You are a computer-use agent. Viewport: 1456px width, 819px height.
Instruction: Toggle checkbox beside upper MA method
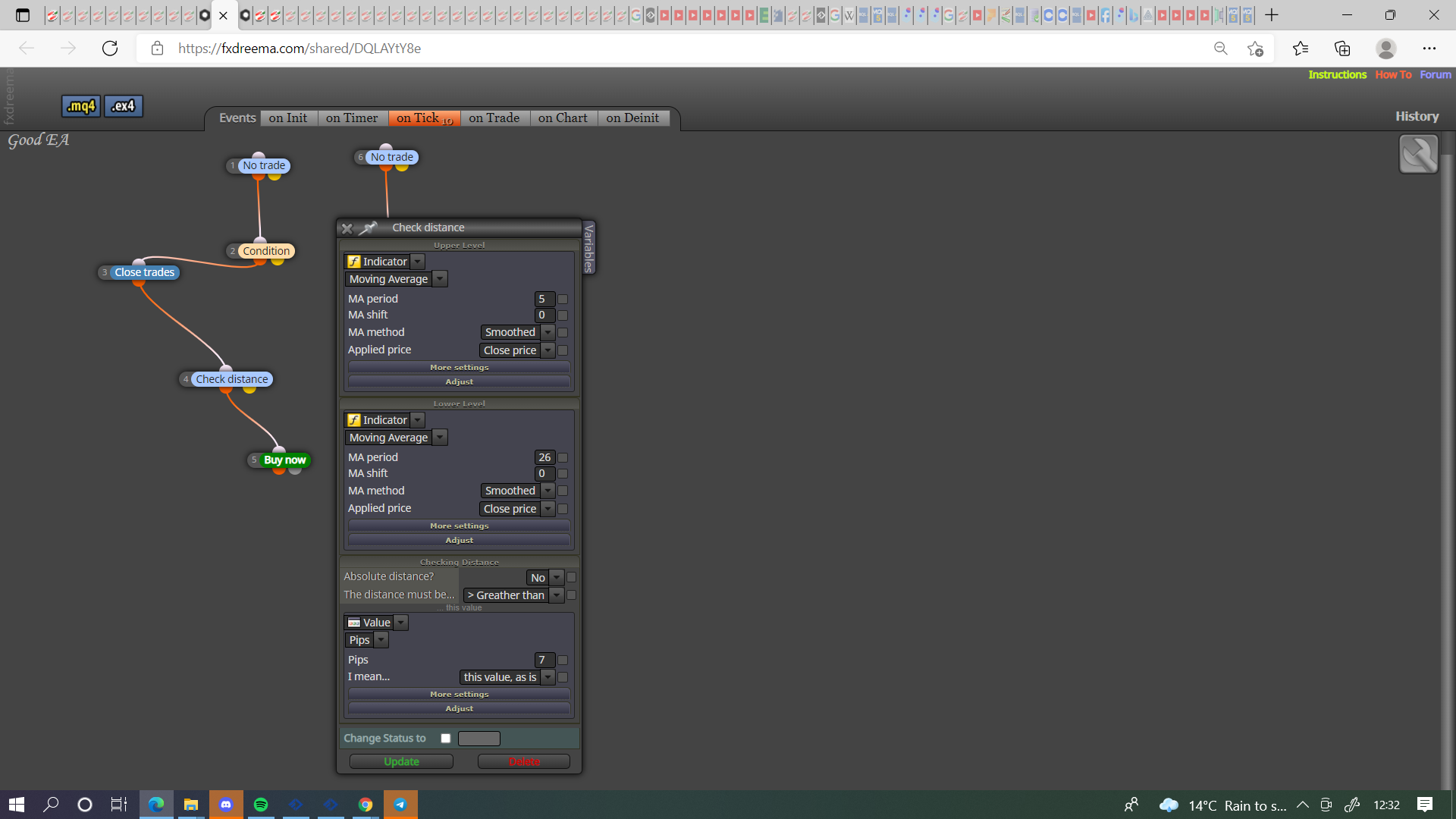(x=563, y=333)
